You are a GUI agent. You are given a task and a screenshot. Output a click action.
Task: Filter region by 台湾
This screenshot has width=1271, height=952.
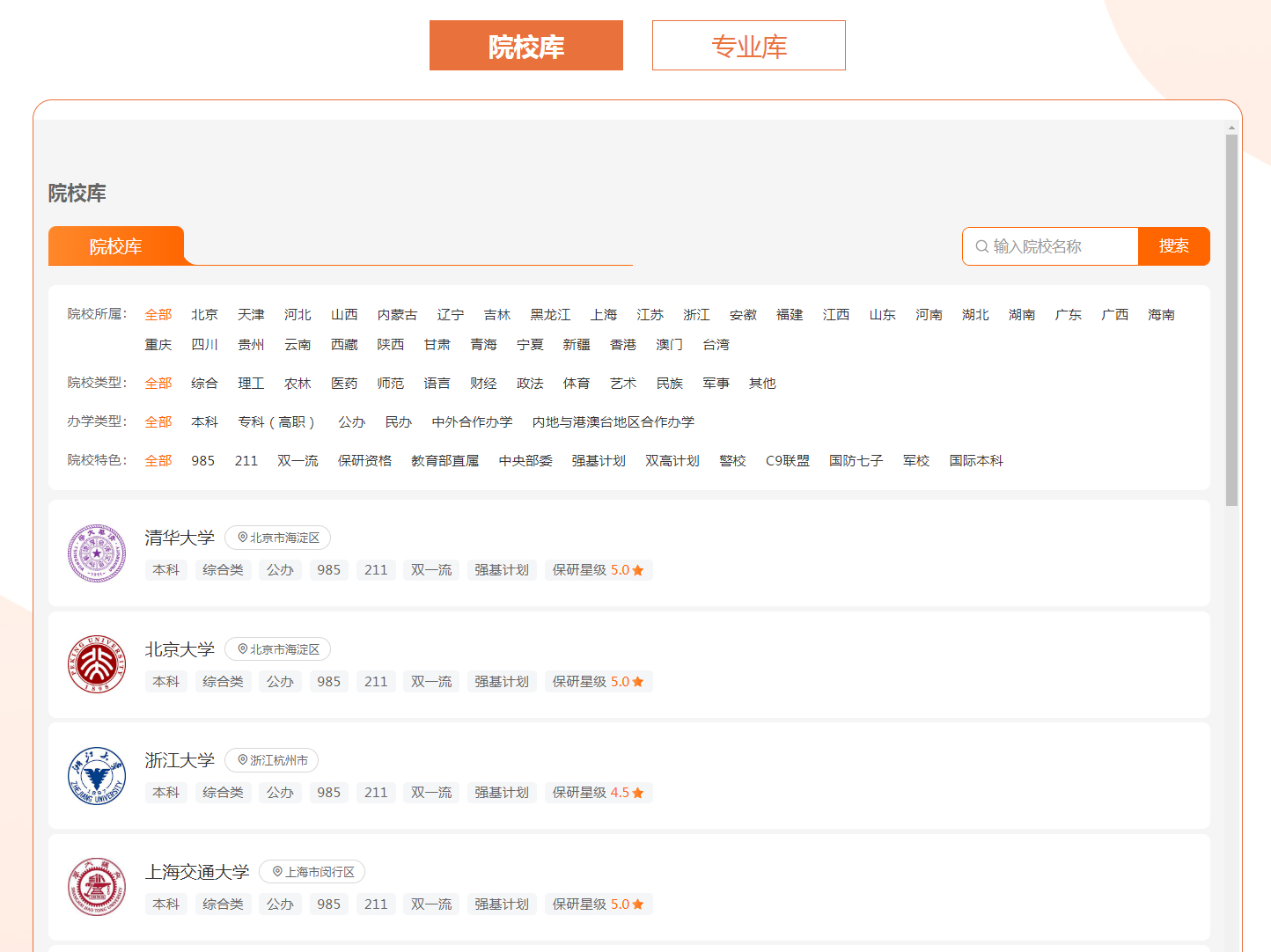(716, 345)
